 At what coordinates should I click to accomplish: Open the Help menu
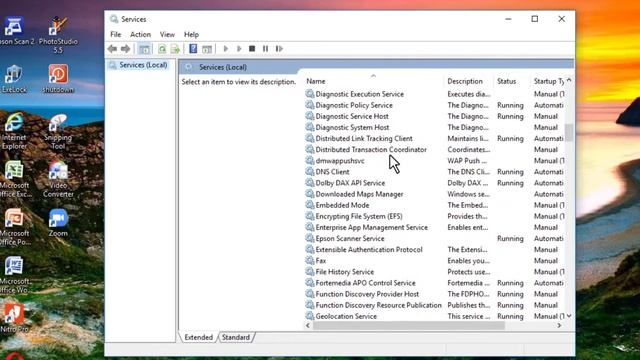[191, 35]
